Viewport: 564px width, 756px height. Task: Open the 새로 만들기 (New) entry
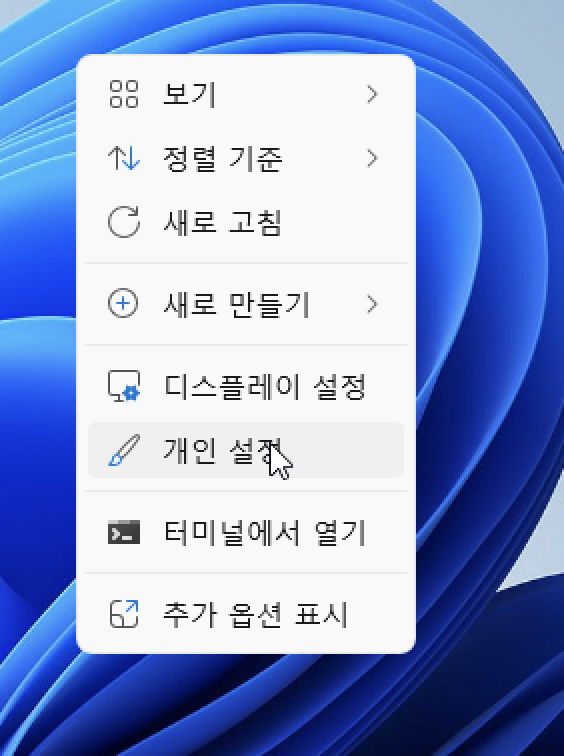click(x=246, y=304)
